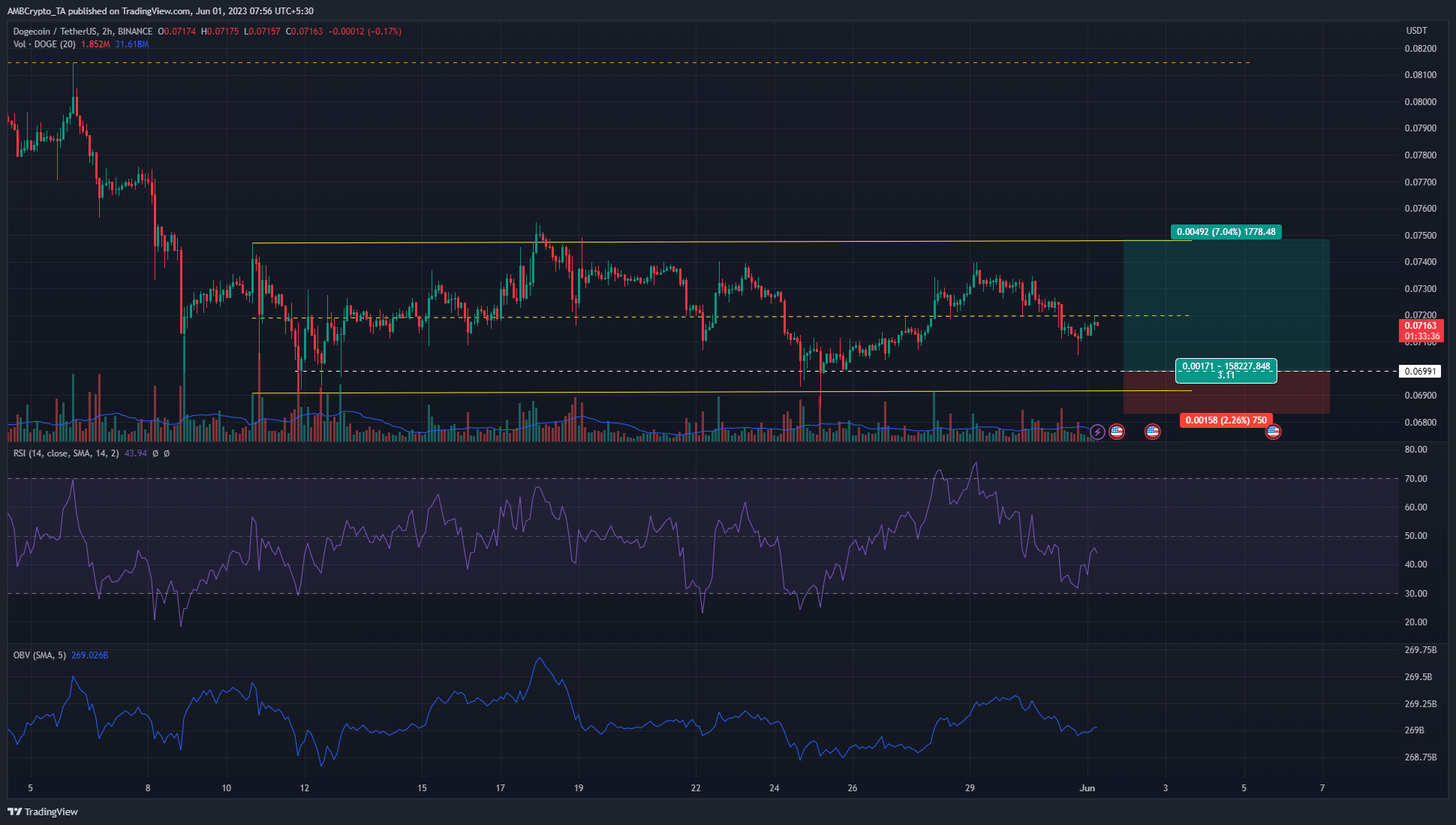Click the RSI 70.00 axis label
This screenshot has height=825, width=1456.
[x=1416, y=479]
